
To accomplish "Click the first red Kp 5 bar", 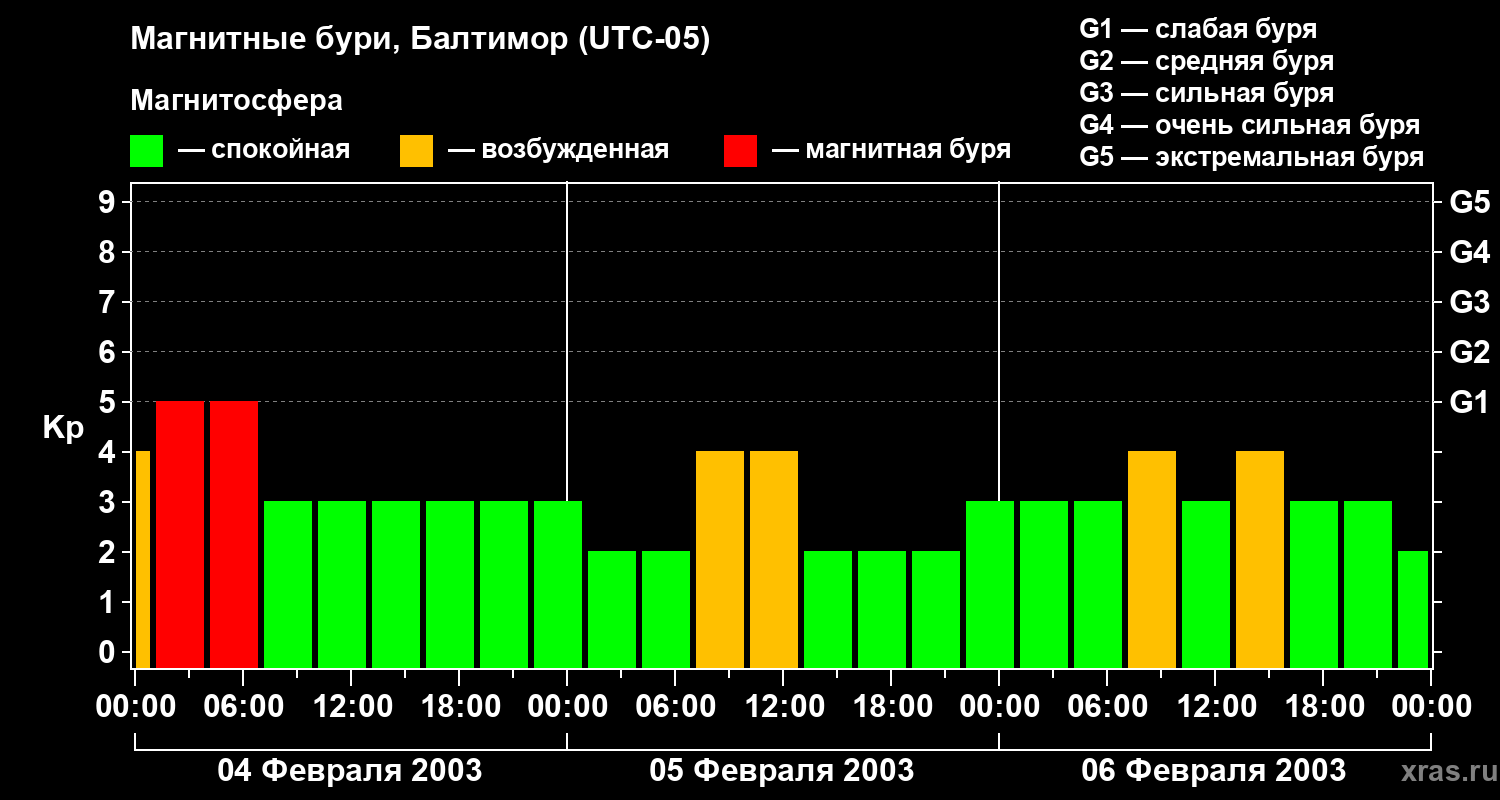I will (x=180, y=534).
